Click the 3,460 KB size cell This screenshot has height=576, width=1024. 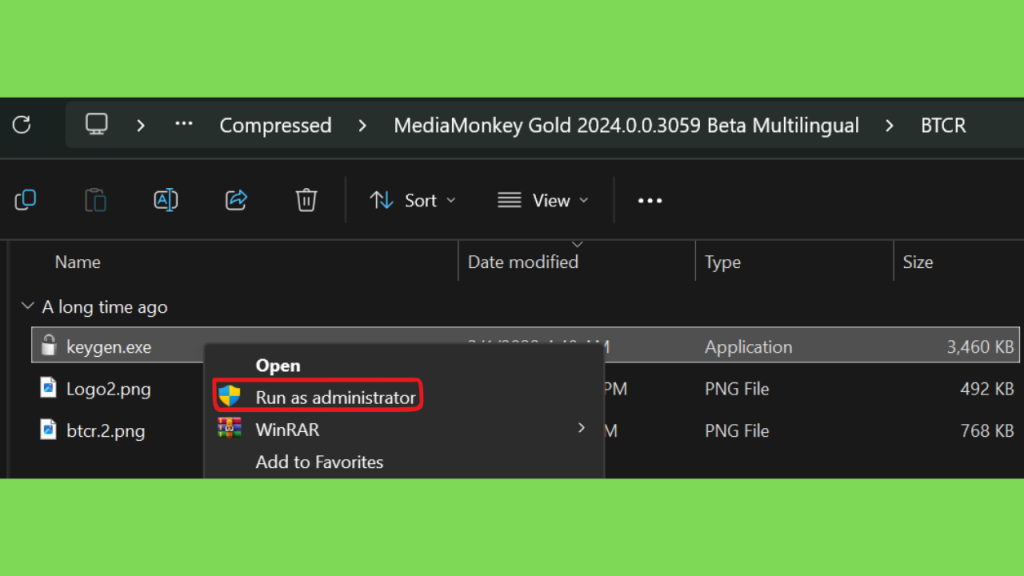[x=980, y=347]
